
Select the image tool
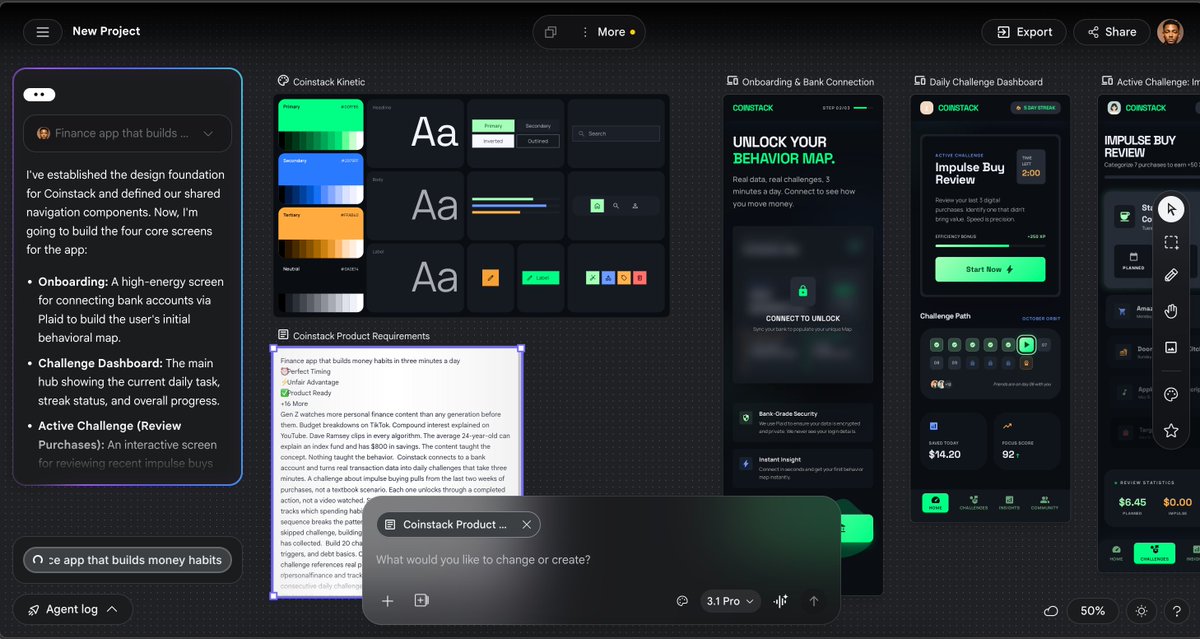tap(1172, 348)
